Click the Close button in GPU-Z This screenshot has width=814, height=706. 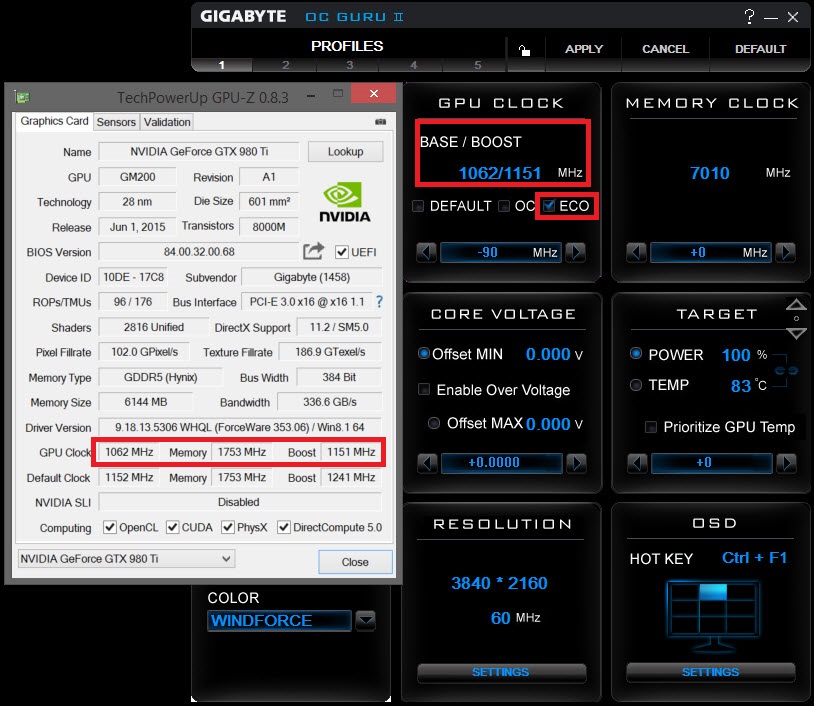tap(355, 562)
